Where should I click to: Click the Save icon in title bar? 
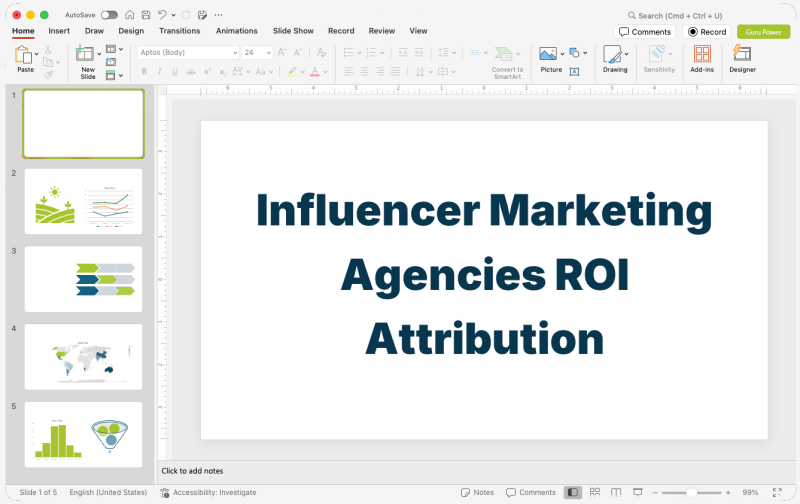point(146,15)
